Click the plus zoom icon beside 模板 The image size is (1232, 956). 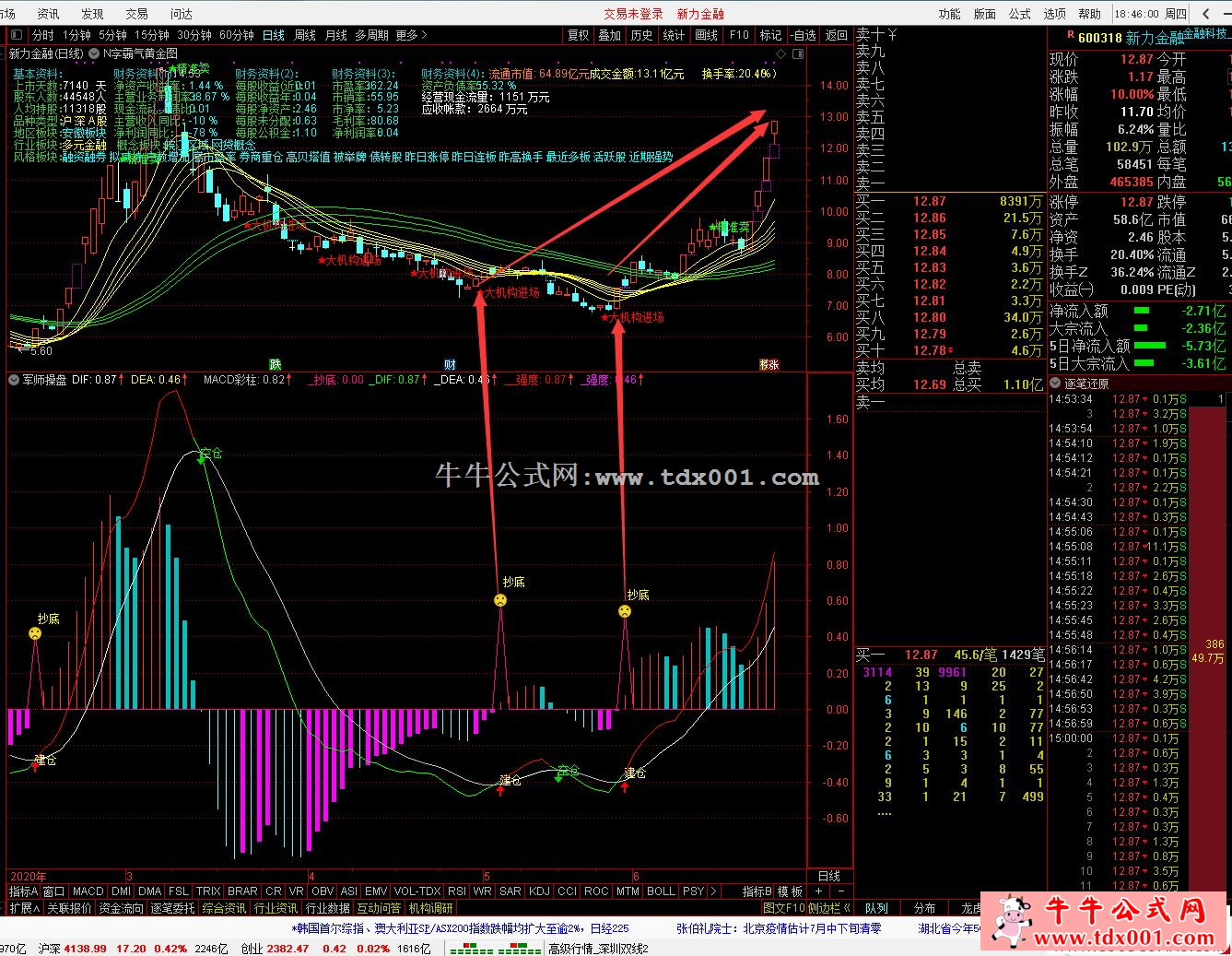tap(821, 891)
